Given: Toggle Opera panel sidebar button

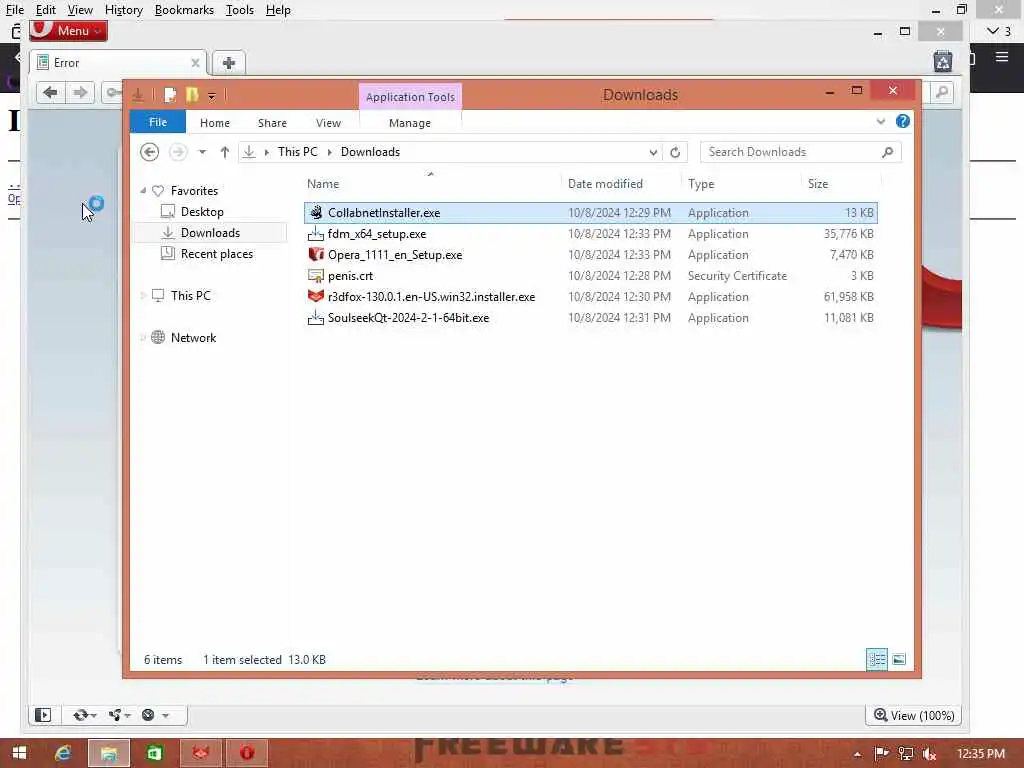Looking at the screenshot, I should pos(42,715).
